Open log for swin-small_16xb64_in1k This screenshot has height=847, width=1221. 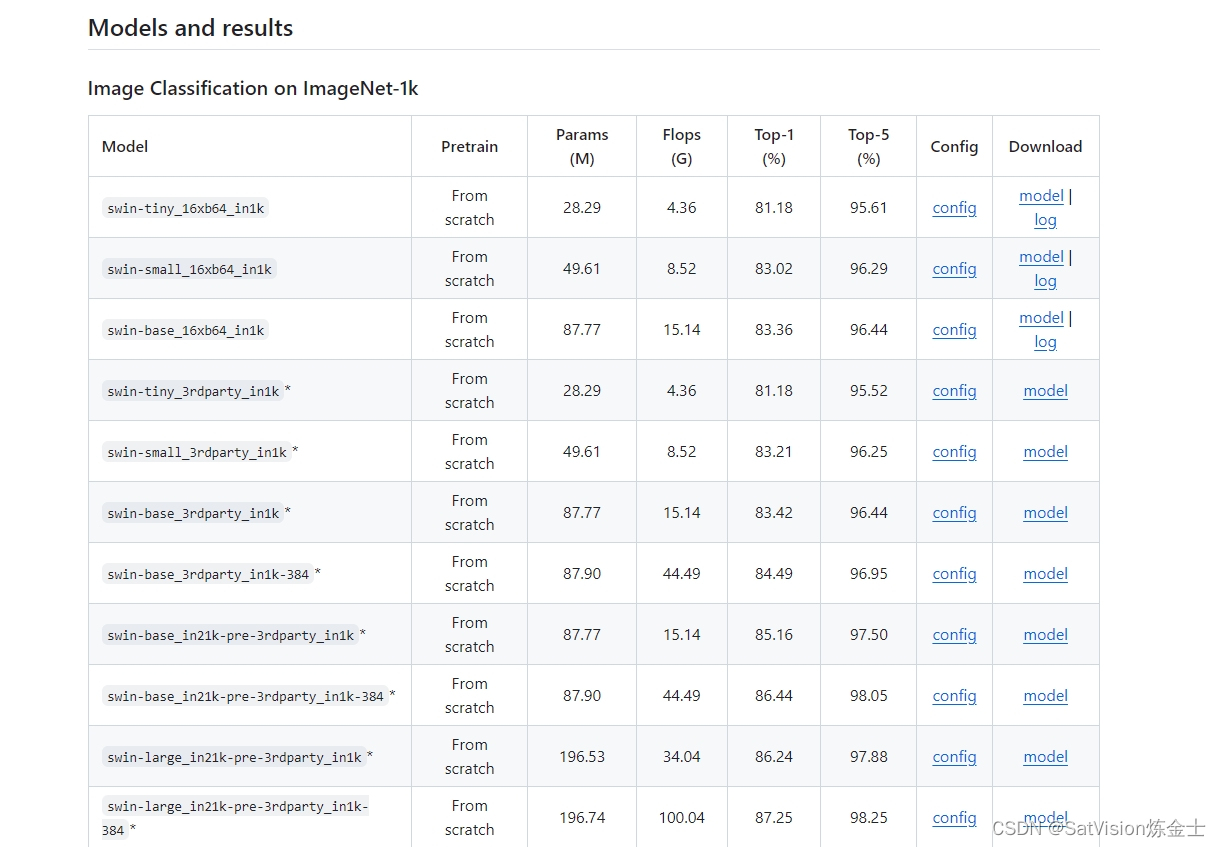[x=1045, y=281]
